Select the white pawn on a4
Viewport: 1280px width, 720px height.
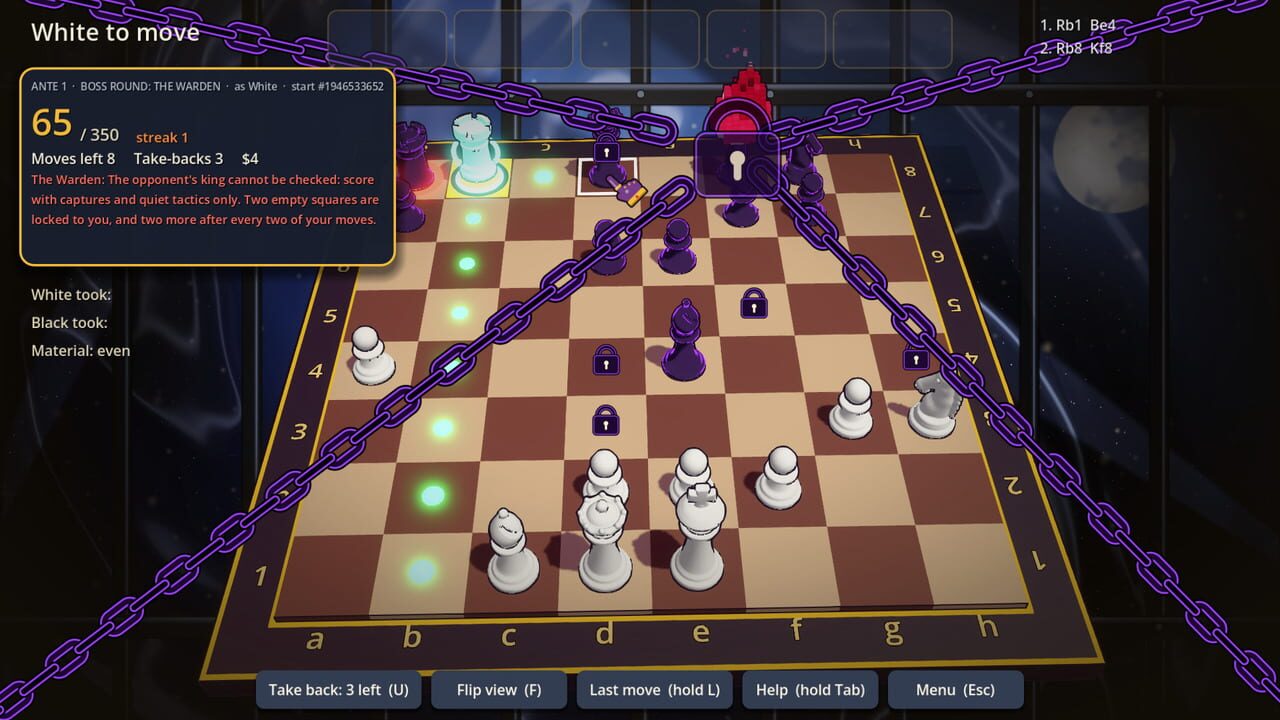[x=371, y=356]
